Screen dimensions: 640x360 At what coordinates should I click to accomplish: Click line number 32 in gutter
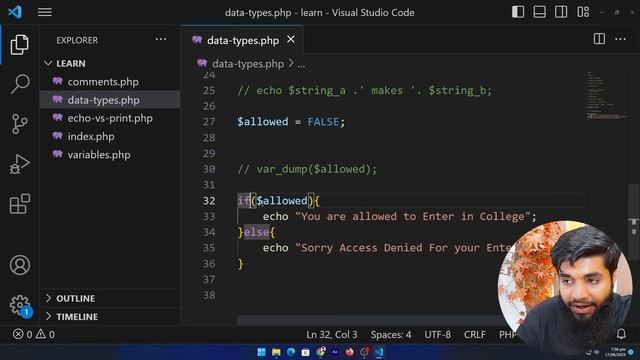pos(209,200)
